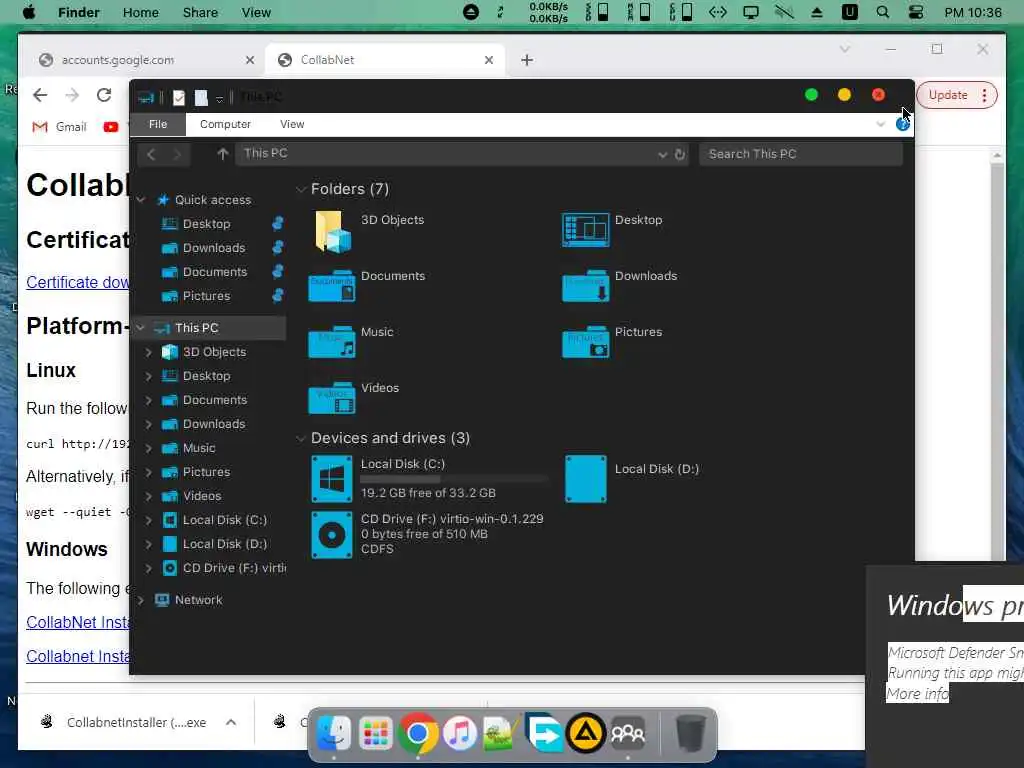
Task: Click More info in SmartScreen popup
Action: pos(917,694)
